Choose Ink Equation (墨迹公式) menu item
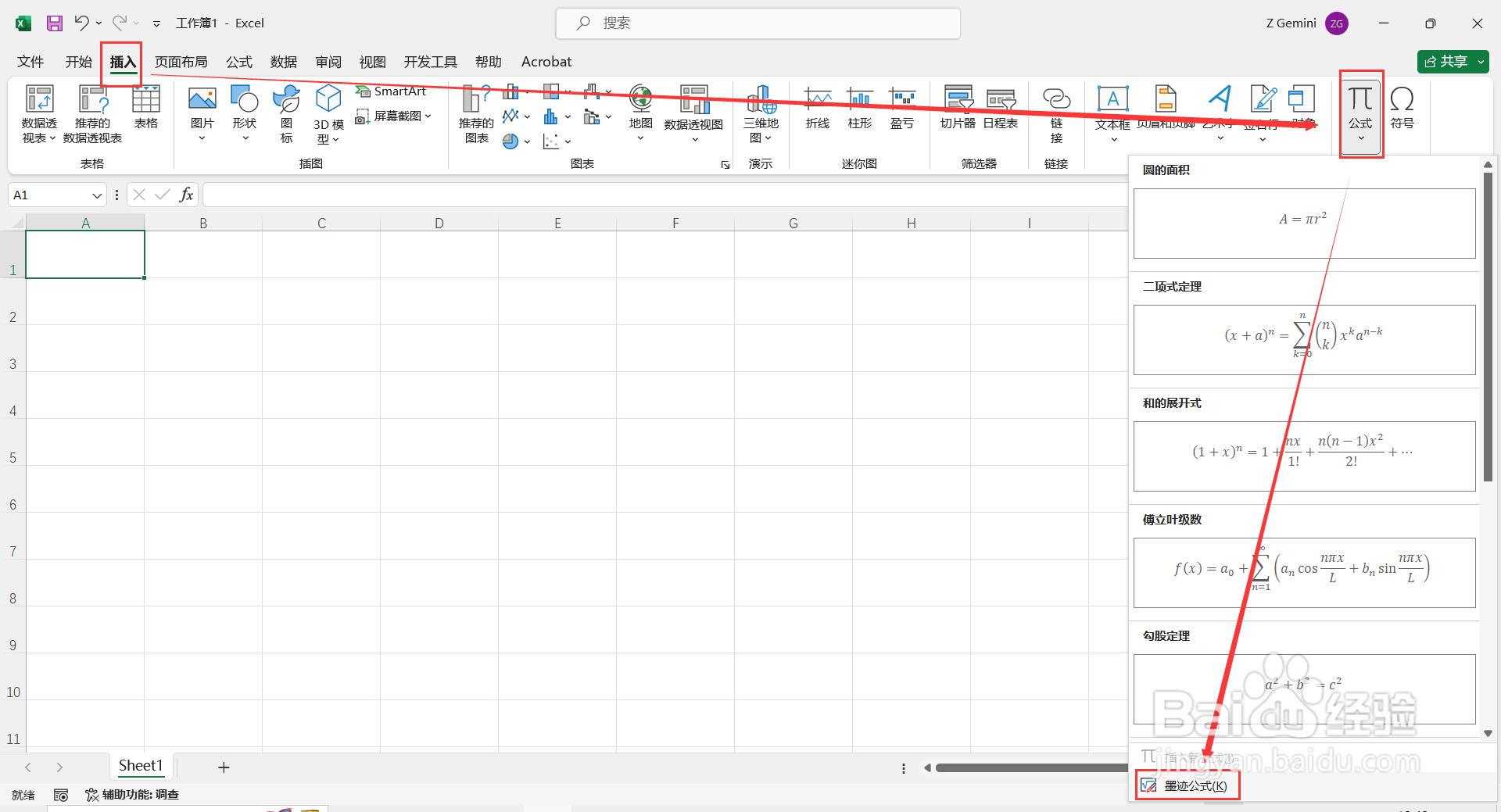The height and width of the screenshot is (812, 1501). [1188, 785]
